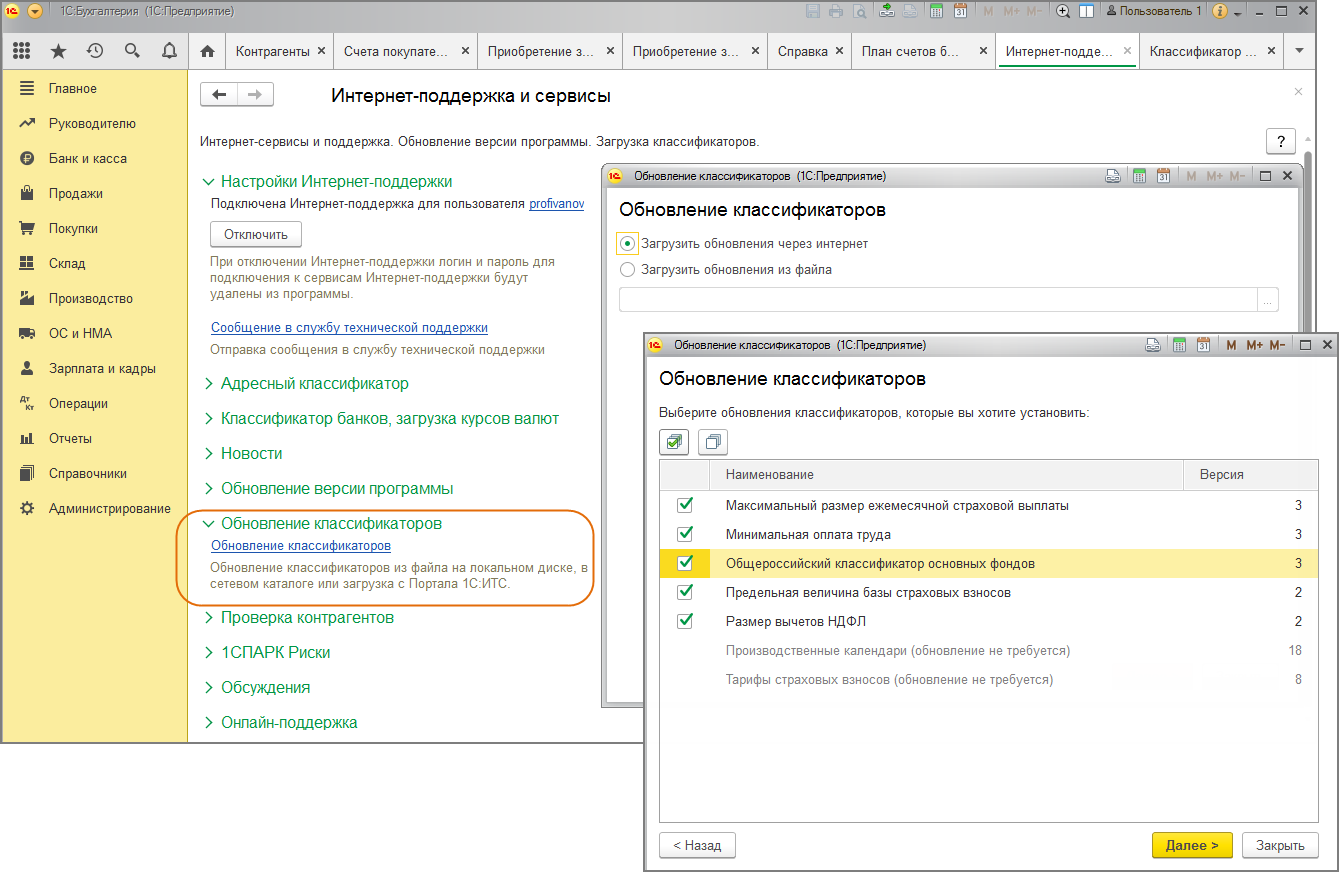Click Далее > button

[1192, 845]
